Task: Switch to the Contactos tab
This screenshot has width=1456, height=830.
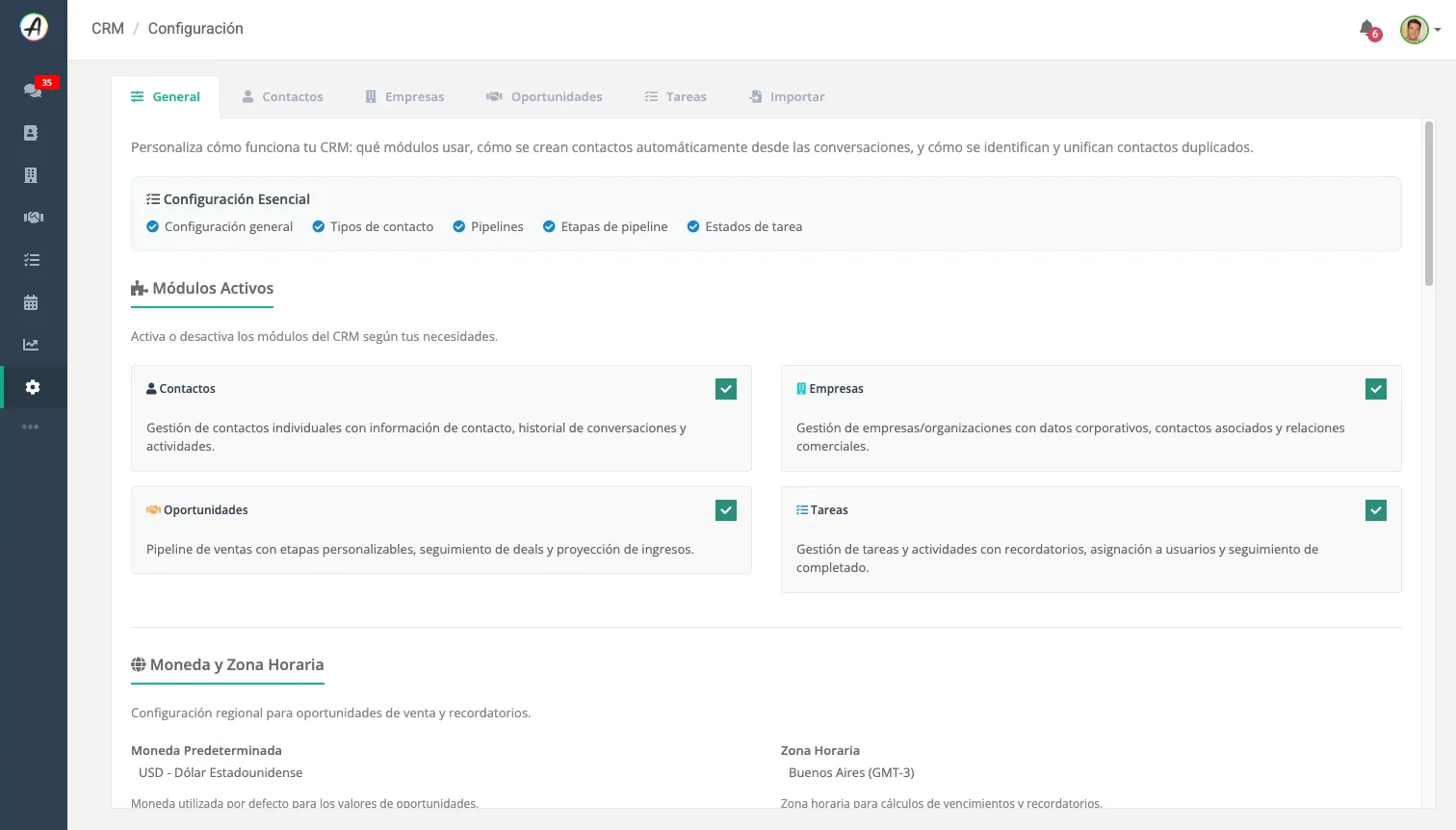Action: (x=282, y=97)
